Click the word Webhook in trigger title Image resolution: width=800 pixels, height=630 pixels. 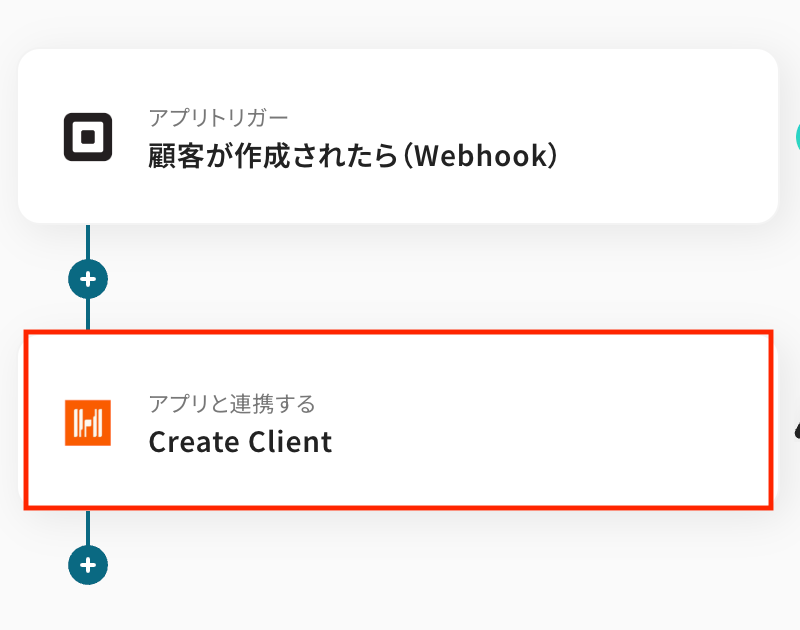(x=480, y=156)
